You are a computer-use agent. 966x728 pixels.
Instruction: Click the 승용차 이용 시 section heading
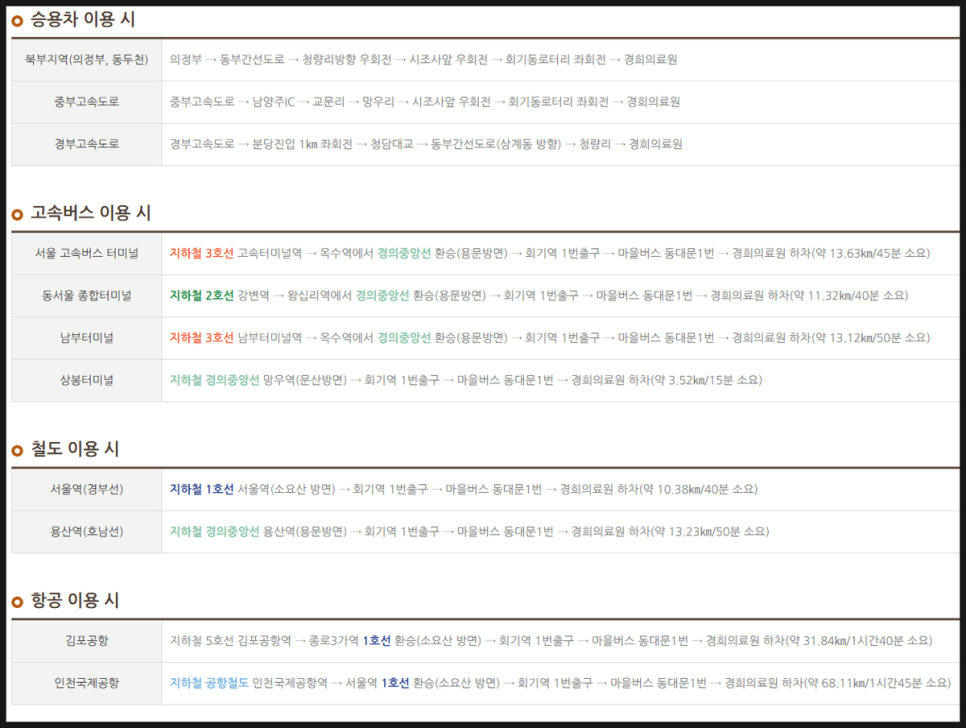(x=83, y=20)
